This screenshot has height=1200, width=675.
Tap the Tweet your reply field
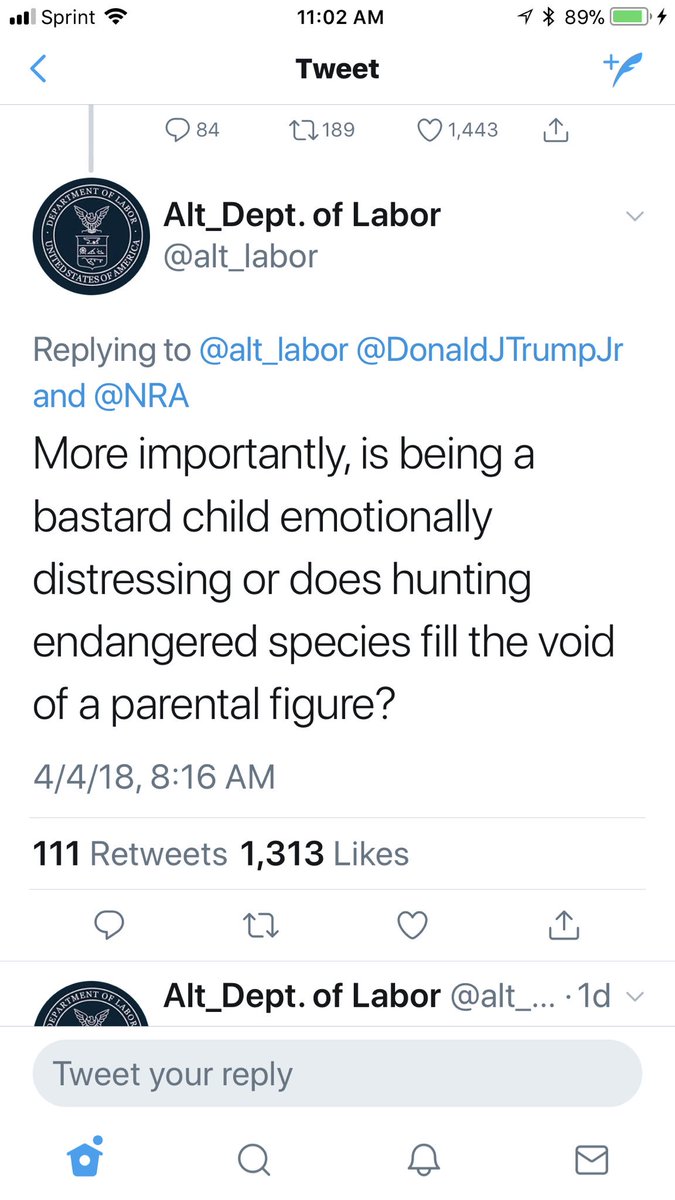(x=337, y=1074)
